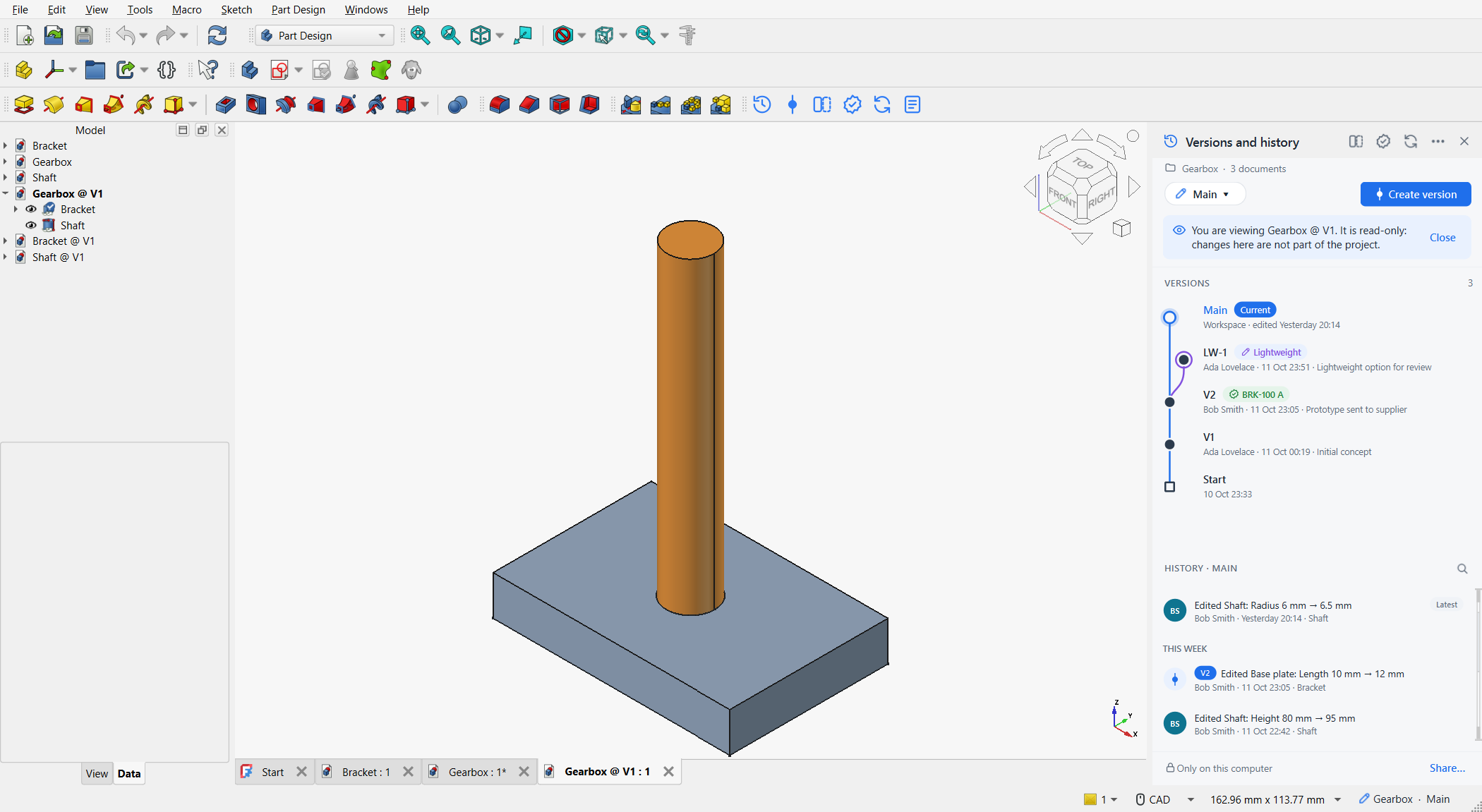Click the Create version button
This screenshot has height=812, width=1482.
pos(1416,194)
